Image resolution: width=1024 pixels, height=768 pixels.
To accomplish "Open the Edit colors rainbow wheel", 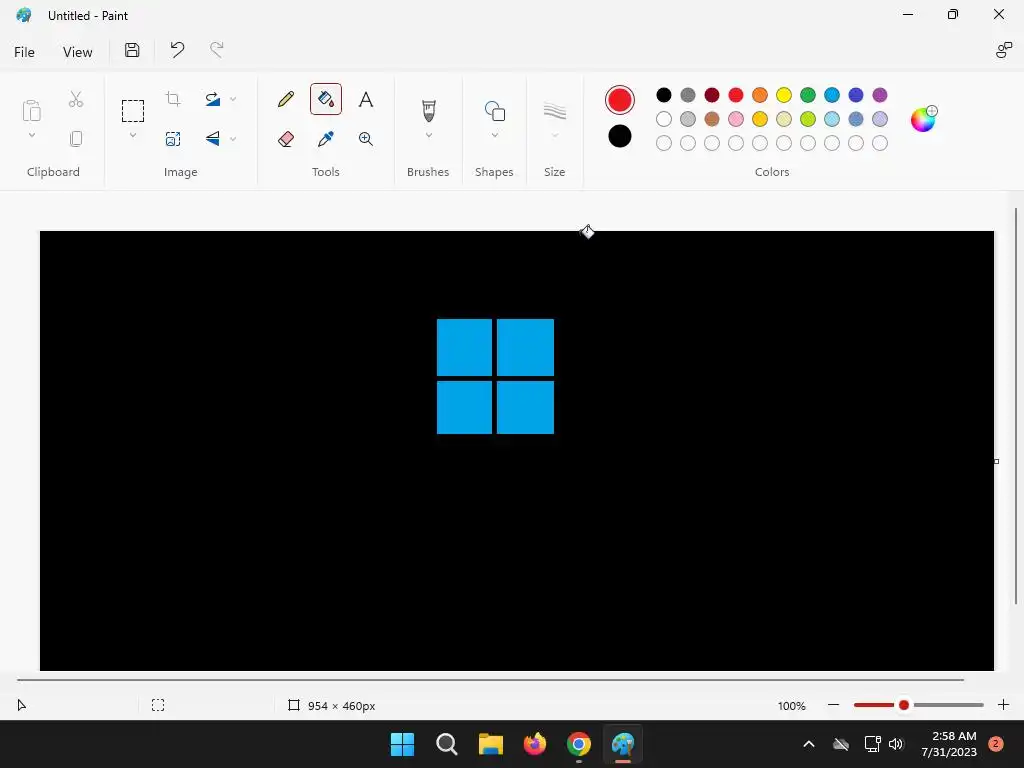I will coord(923,119).
